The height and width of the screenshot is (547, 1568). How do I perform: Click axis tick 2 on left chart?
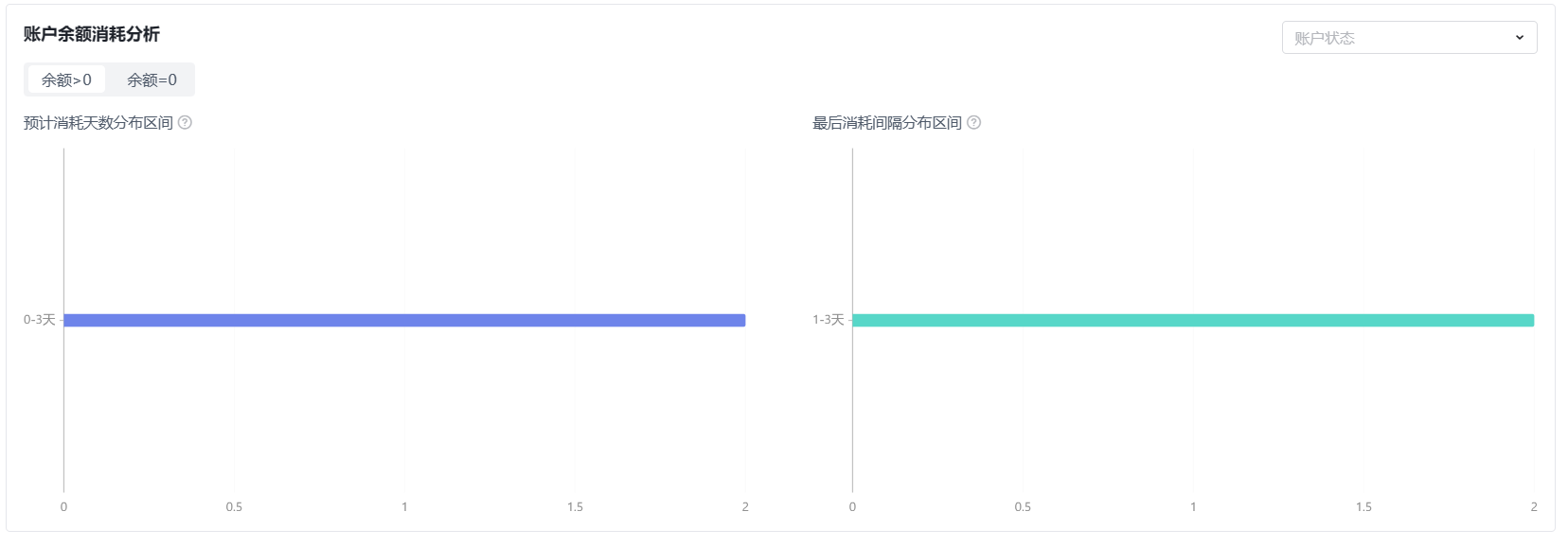tap(745, 507)
